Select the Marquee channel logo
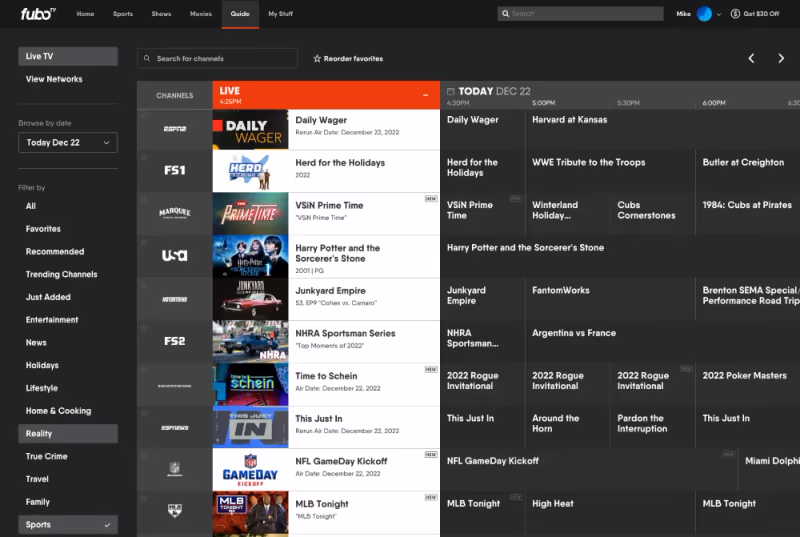800x537 pixels. coord(174,213)
